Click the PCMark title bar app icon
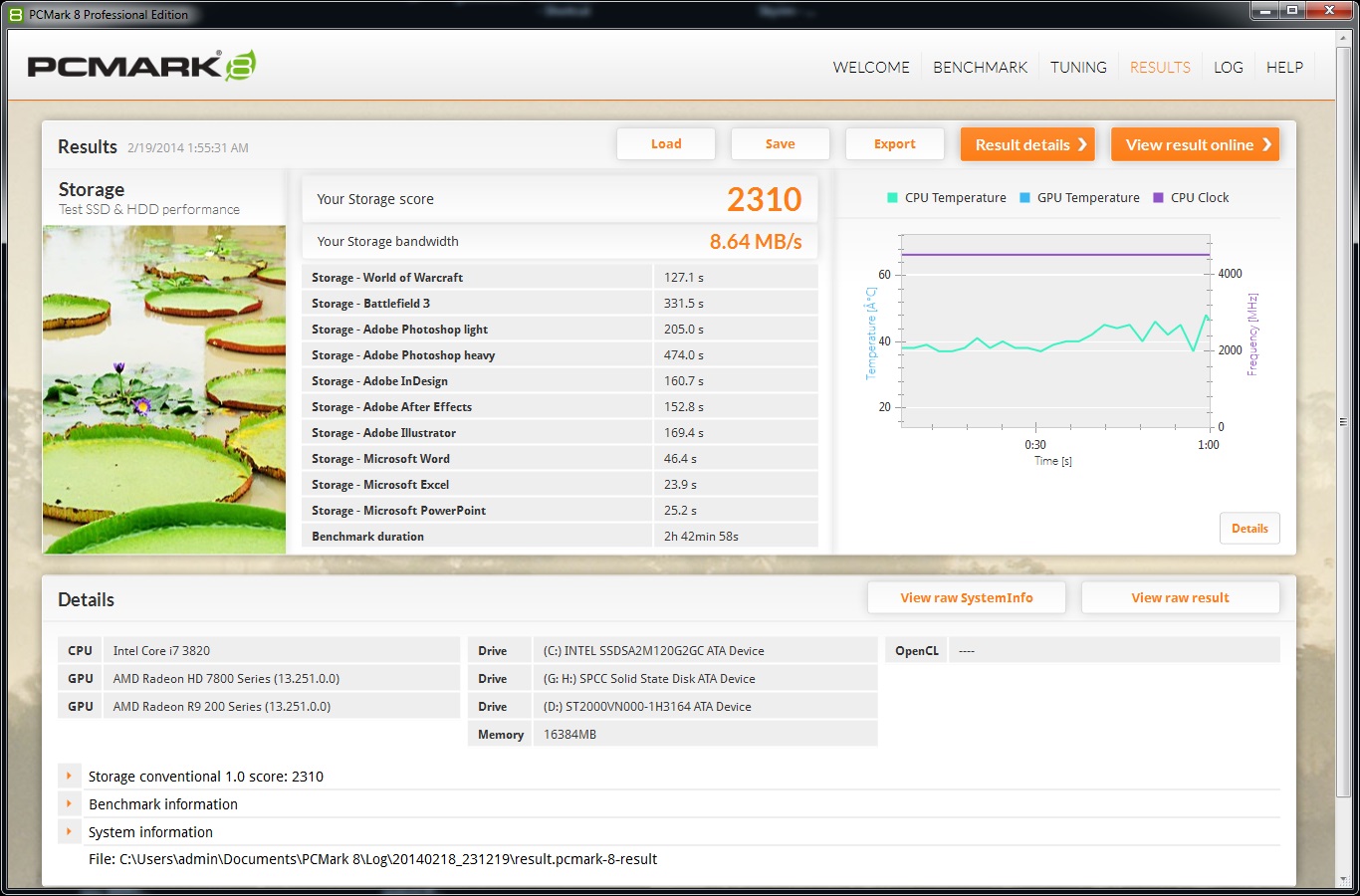This screenshot has width=1360, height=896. tap(16, 15)
